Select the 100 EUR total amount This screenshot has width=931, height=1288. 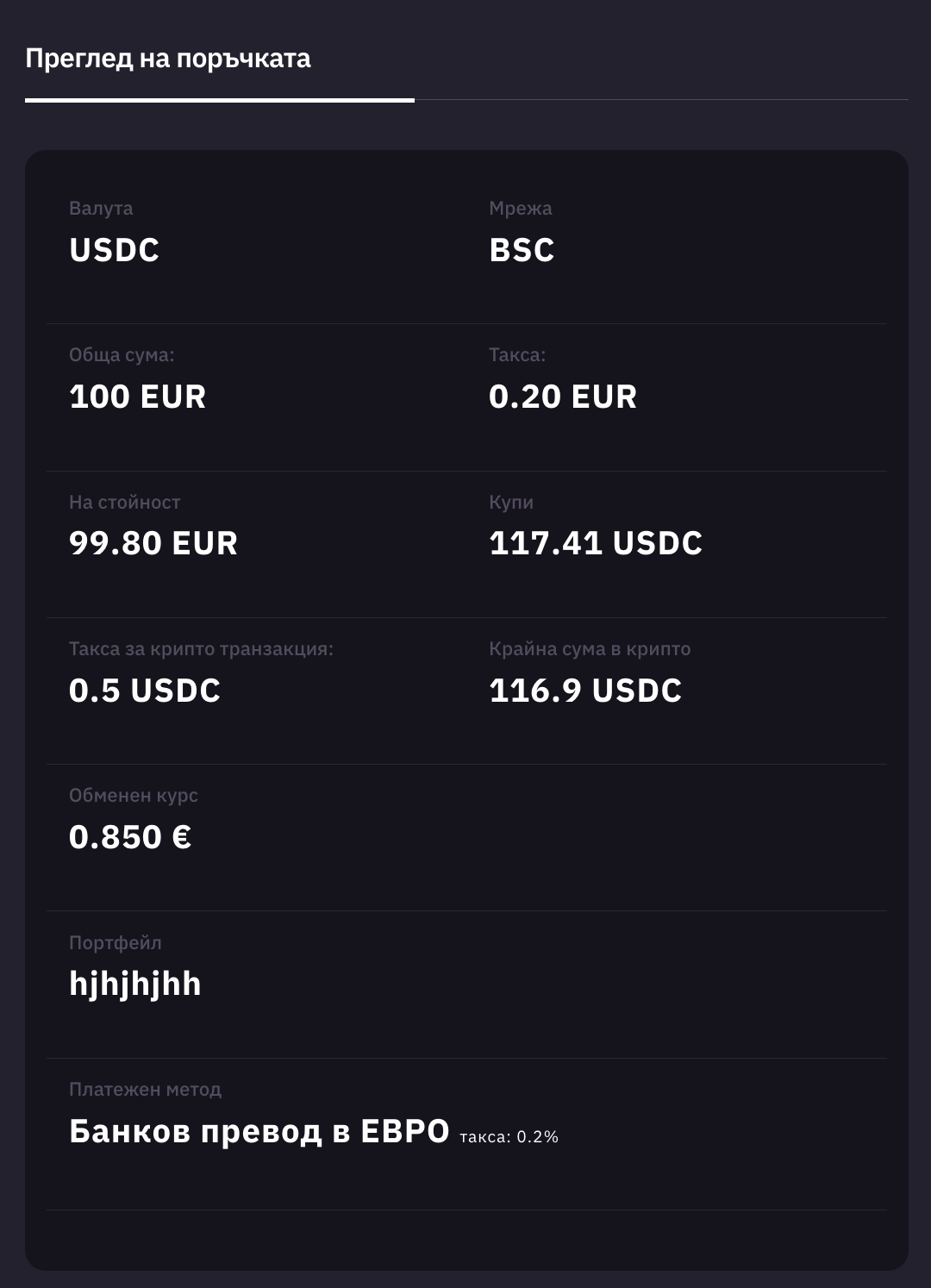pos(138,397)
